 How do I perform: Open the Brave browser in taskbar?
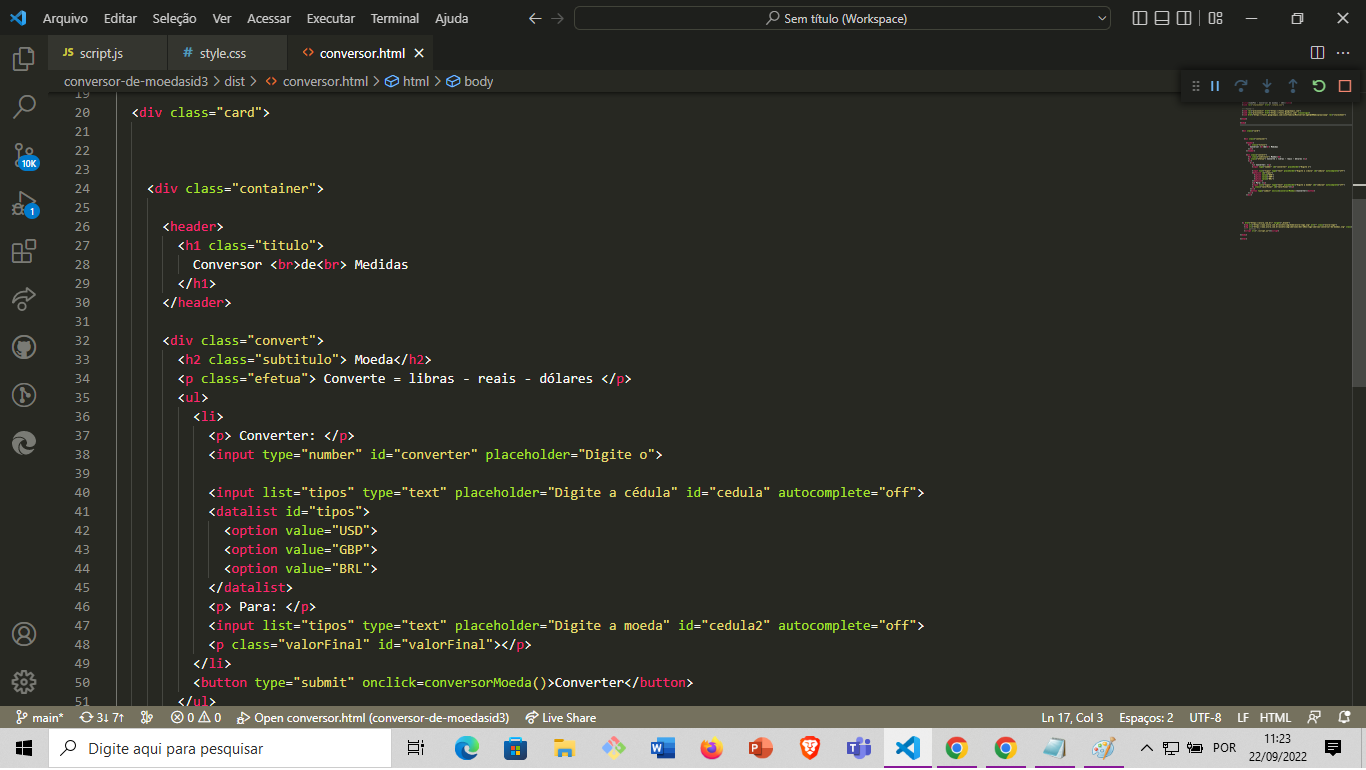[x=810, y=748]
